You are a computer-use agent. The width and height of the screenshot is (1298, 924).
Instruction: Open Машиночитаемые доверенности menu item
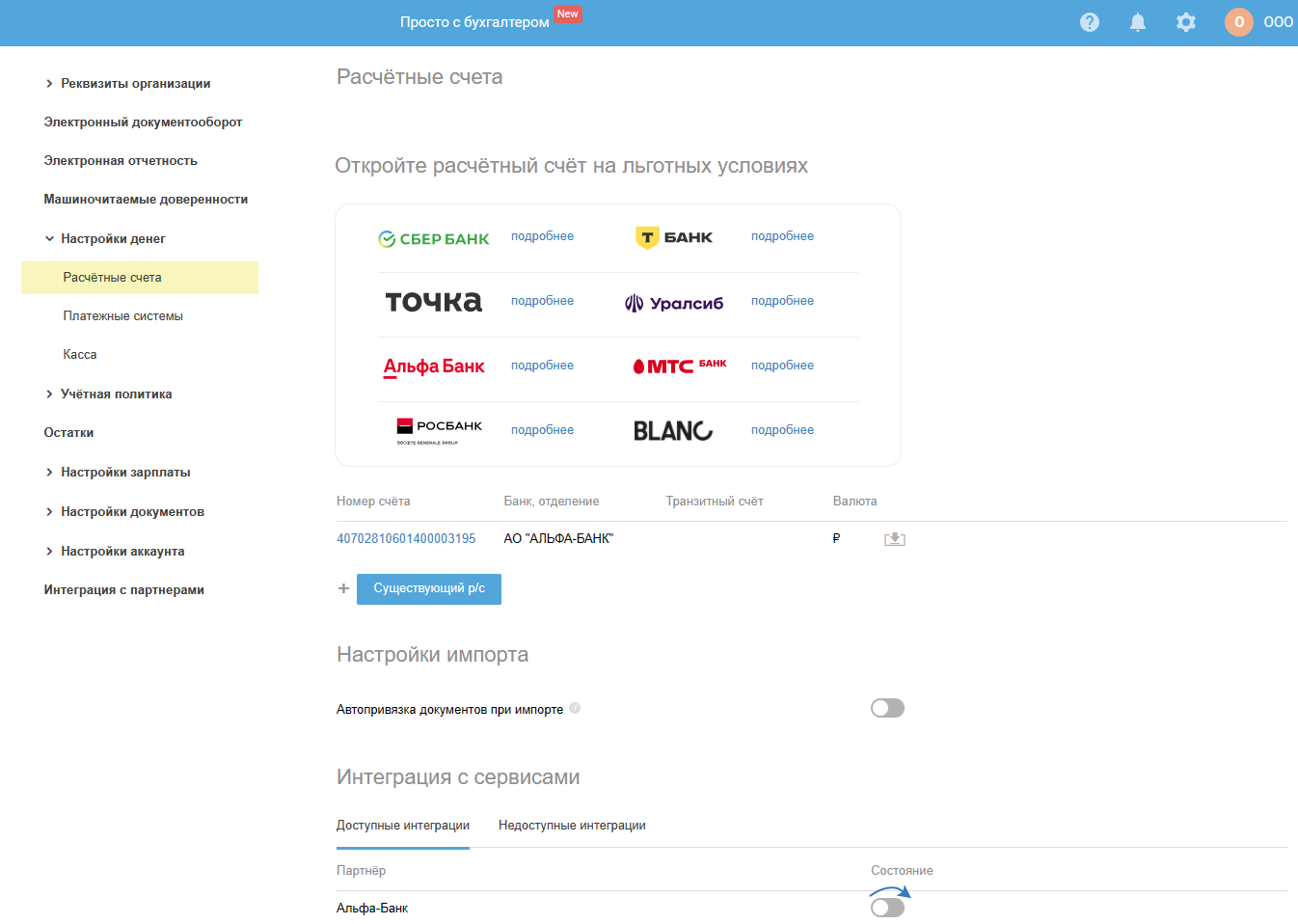[x=146, y=200]
